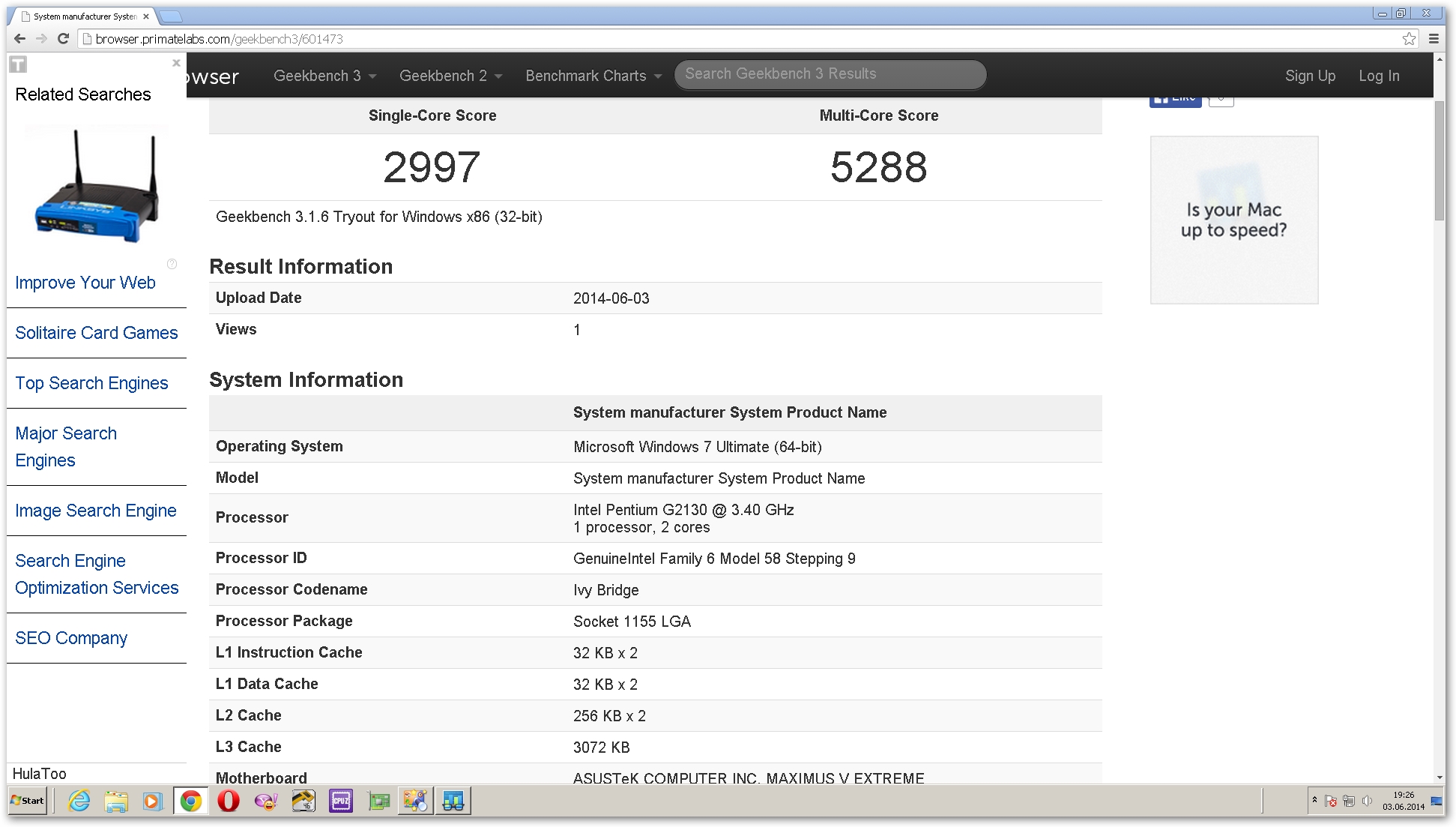This screenshot has height=827, width=1456.
Task: Click the Facebook Like button
Action: tap(1175, 101)
